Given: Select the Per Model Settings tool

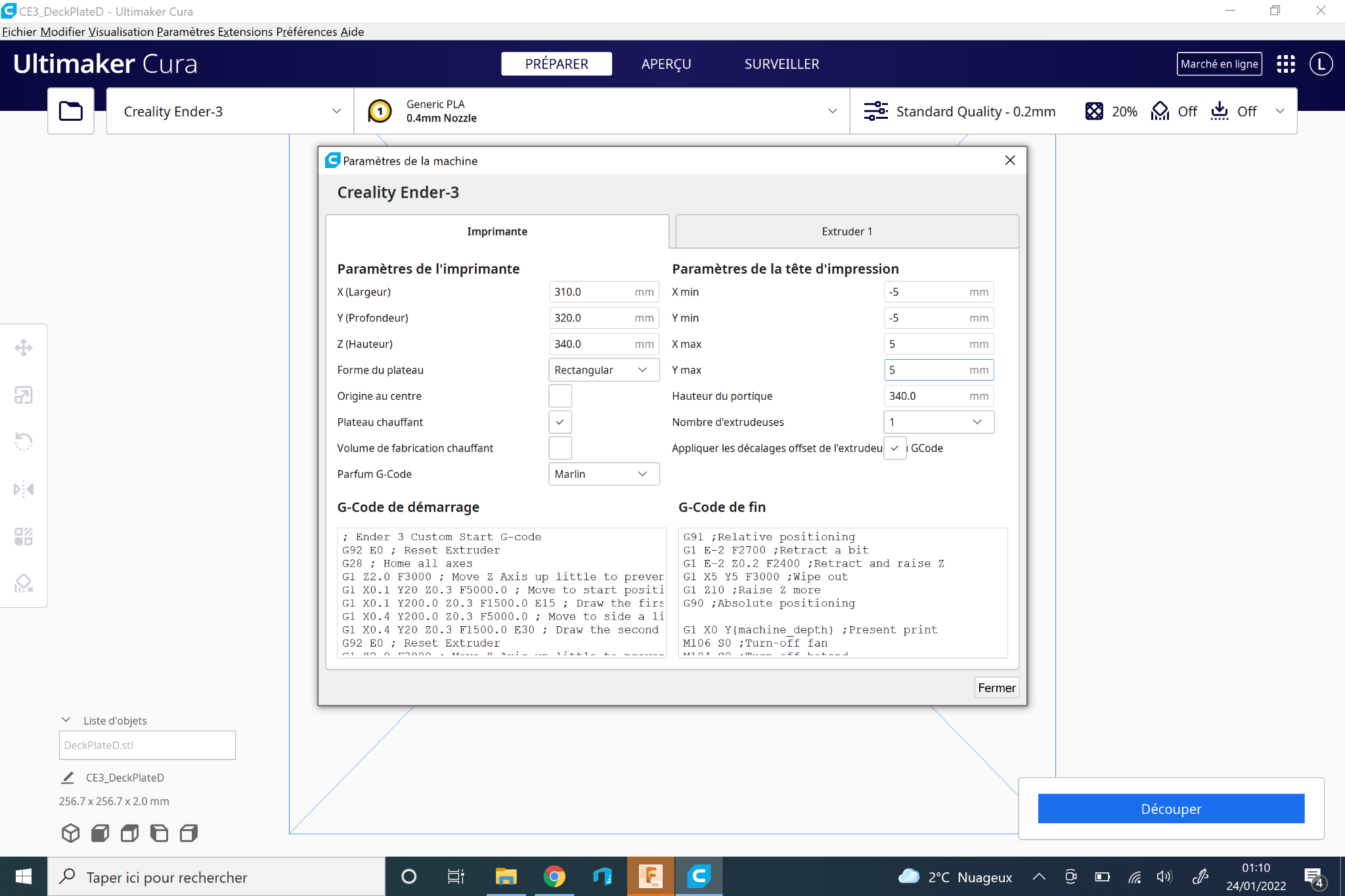Looking at the screenshot, I should 24,536.
